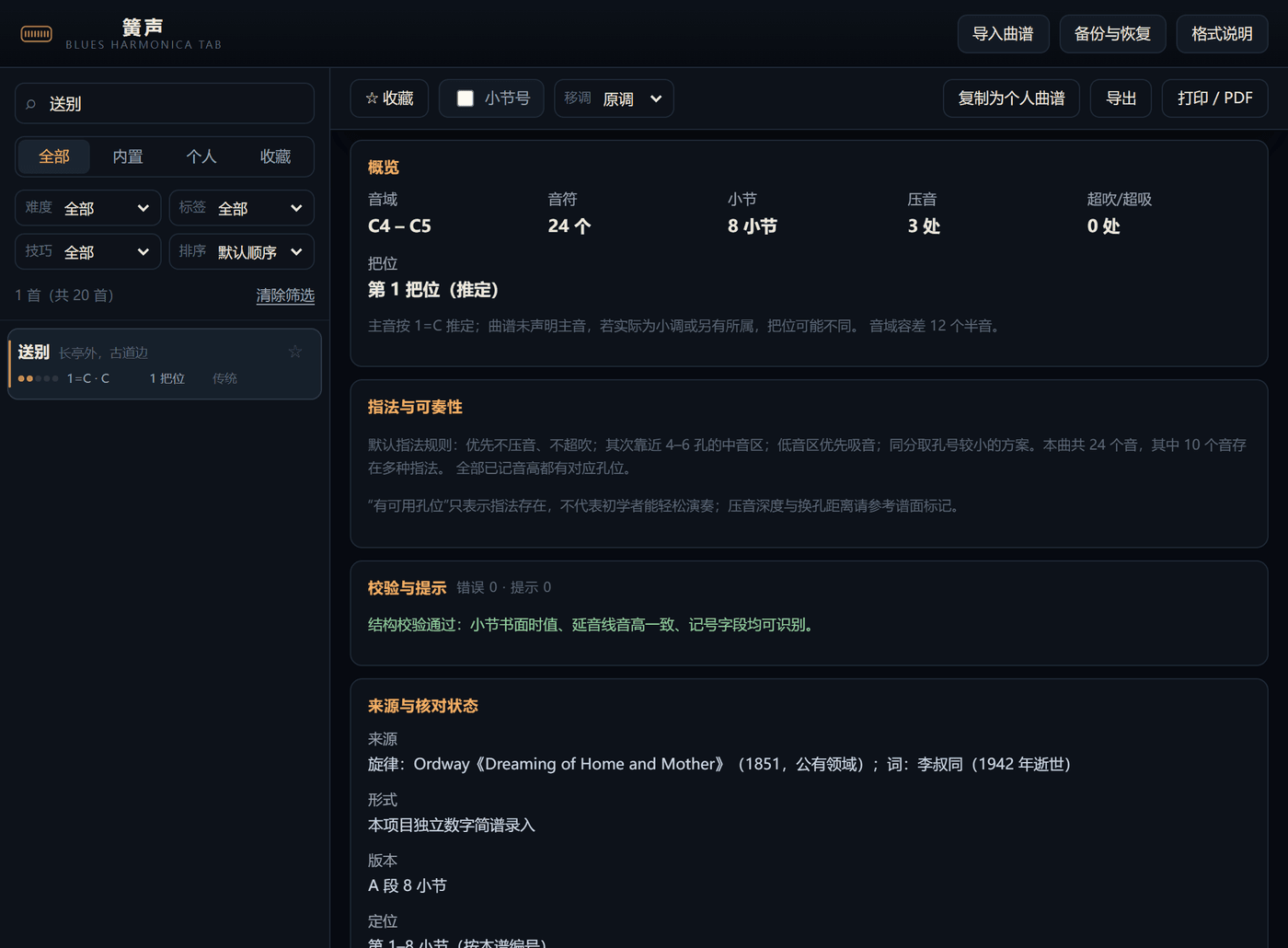Screen dimensions: 1288x948
Task: Open the 移调 transpose dropdown
Action: [614, 98]
